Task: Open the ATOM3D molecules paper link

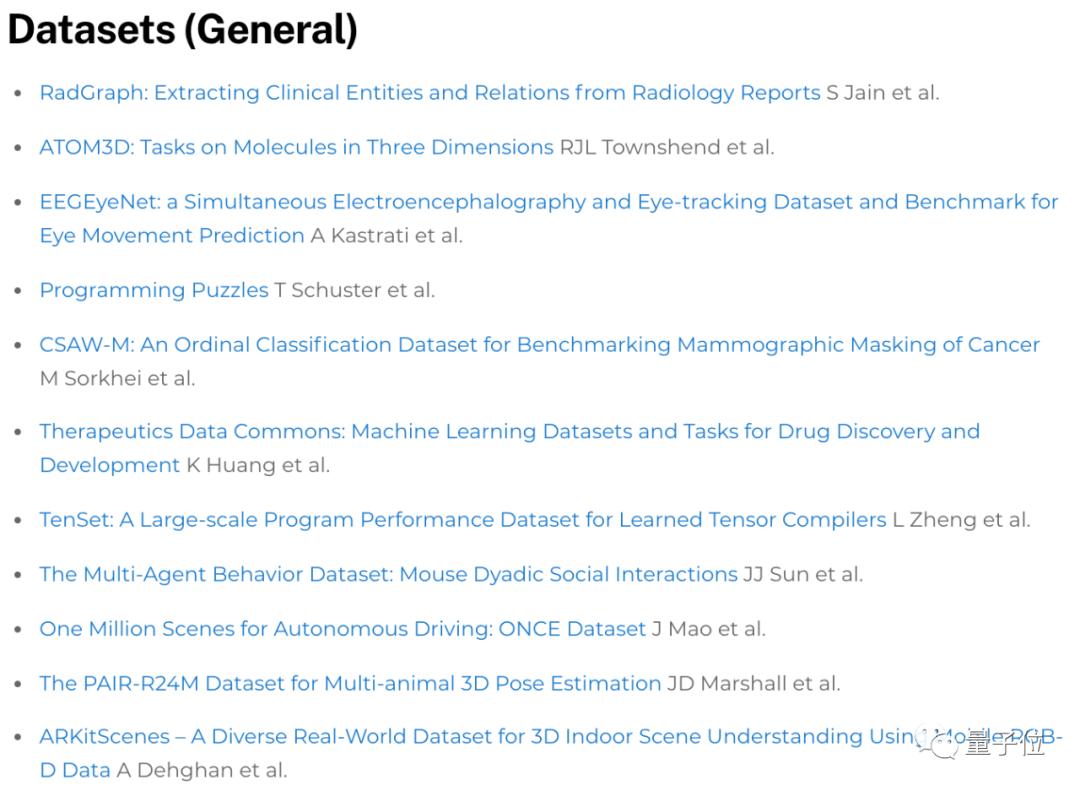Action: (x=296, y=147)
